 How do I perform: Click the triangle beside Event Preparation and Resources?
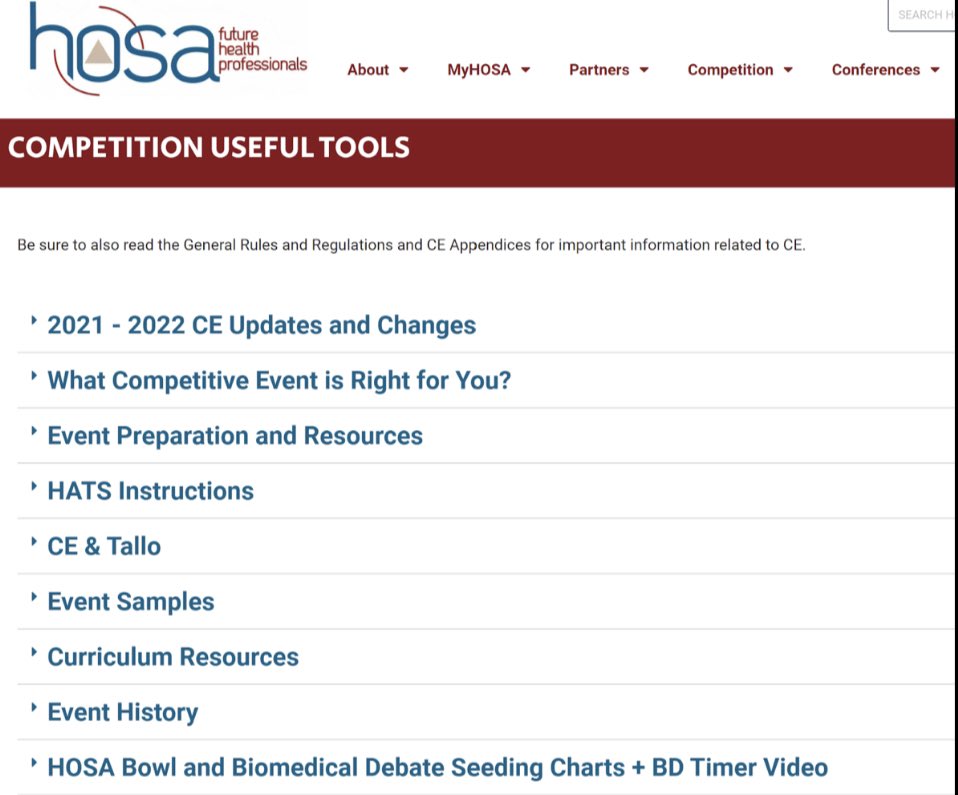(x=34, y=431)
